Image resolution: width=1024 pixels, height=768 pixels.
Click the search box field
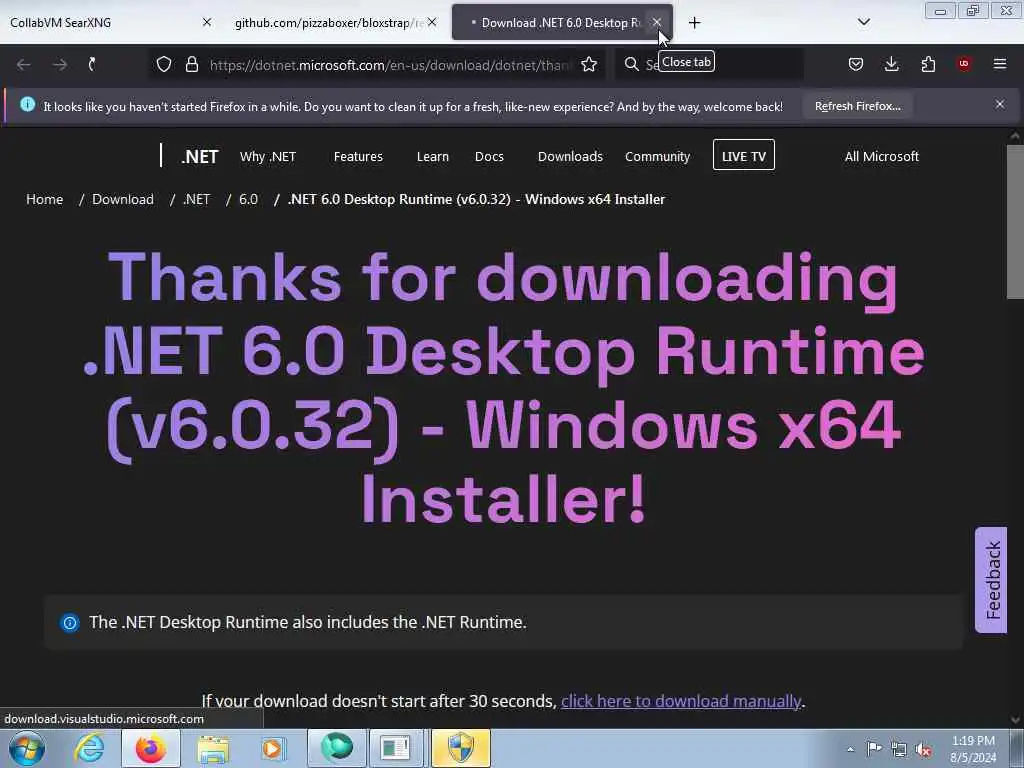point(709,64)
